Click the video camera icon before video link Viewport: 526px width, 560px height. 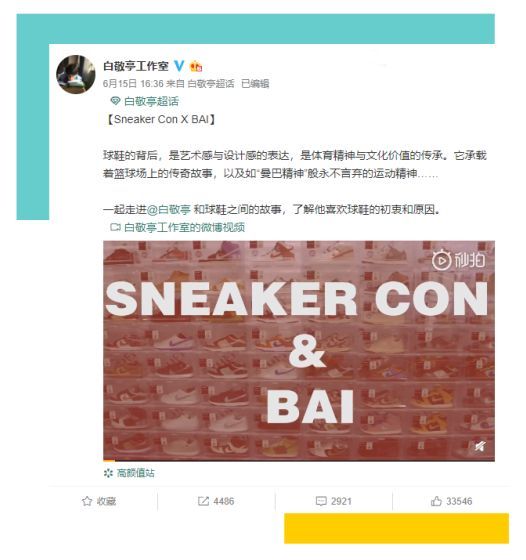(x=115, y=227)
